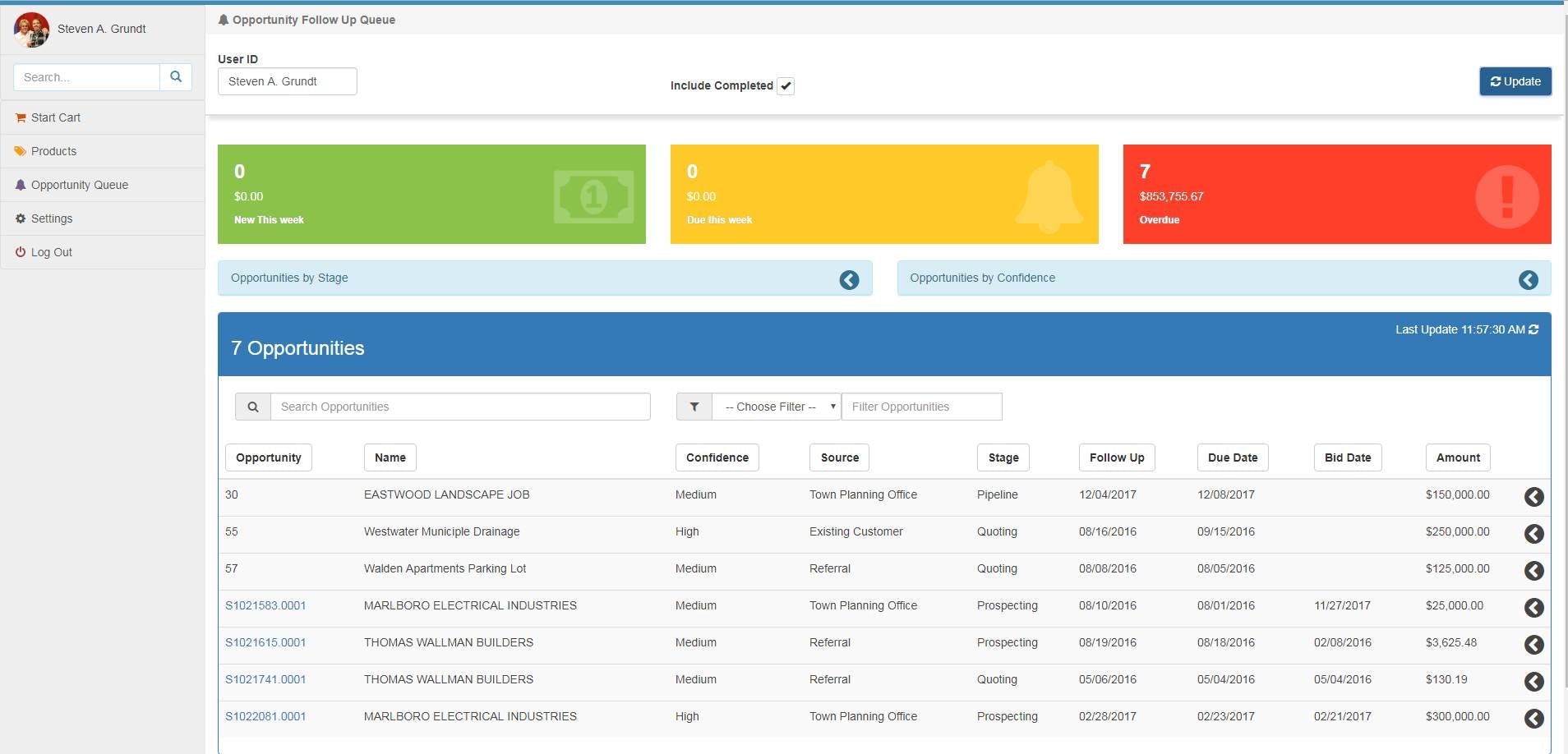
Task: Open opportunity link S1021583.0001
Action: tap(265, 605)
